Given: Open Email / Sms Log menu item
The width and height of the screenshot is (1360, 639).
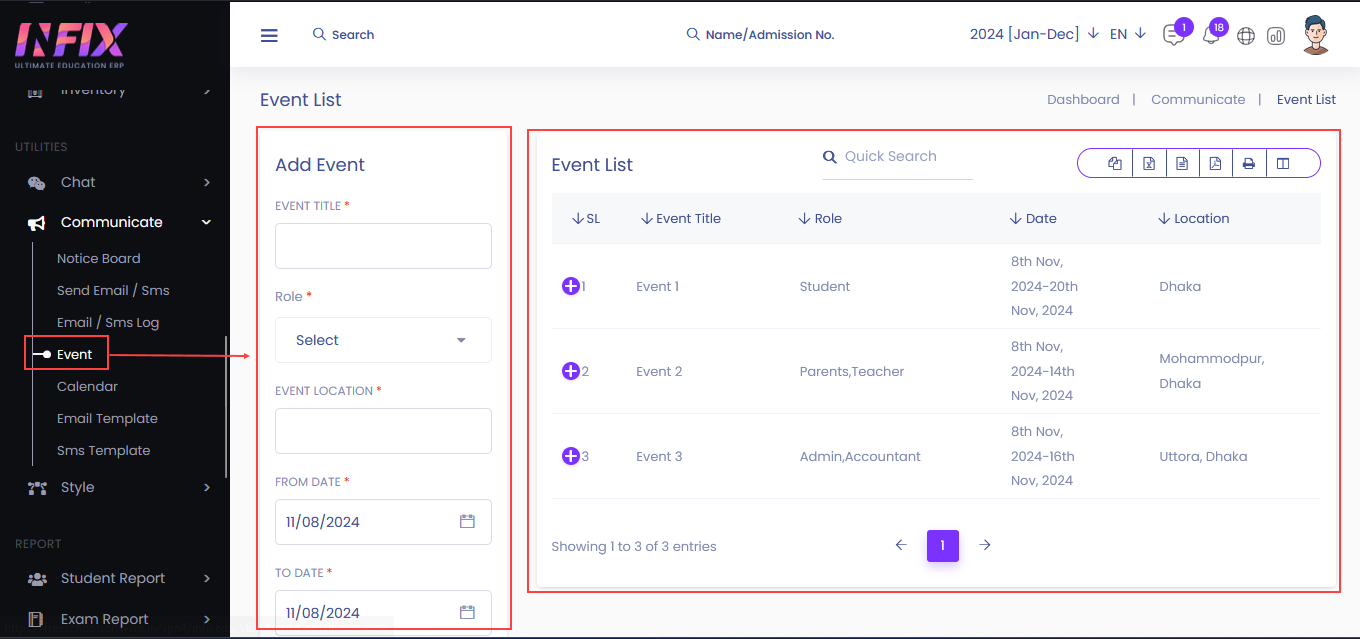Looking at the screenshot, I should click(108, 322).
